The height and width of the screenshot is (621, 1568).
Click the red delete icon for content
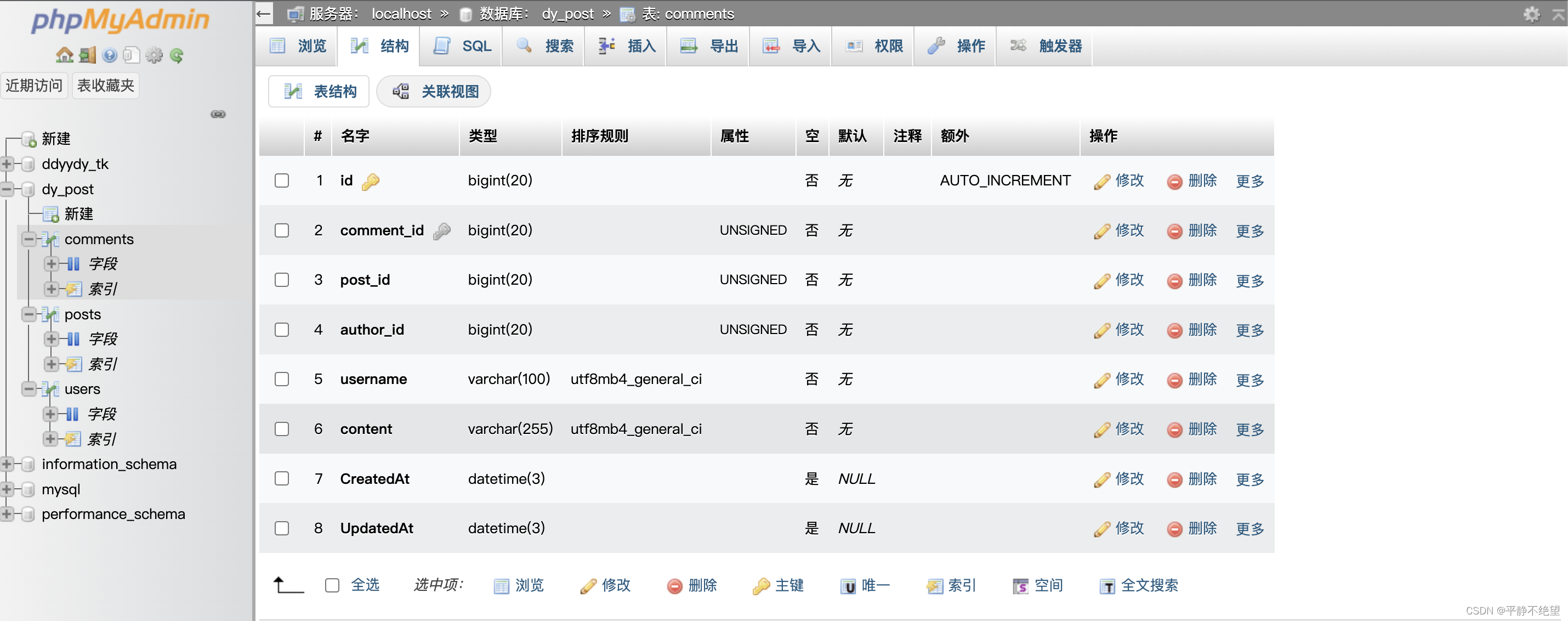(x=1174, y=430)
